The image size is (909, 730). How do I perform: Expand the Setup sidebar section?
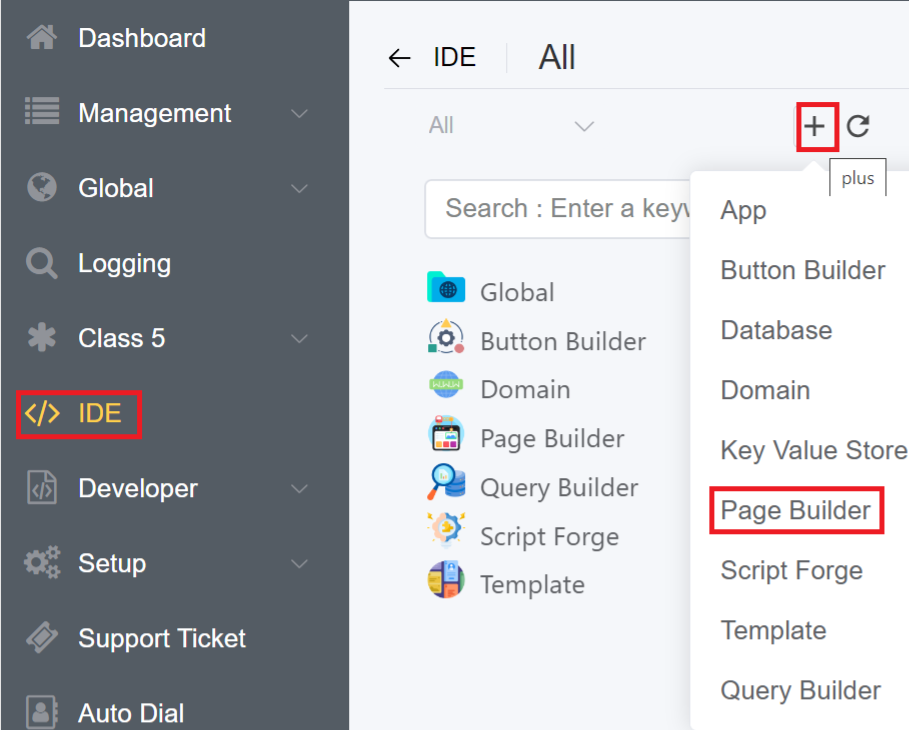(298, 564)
